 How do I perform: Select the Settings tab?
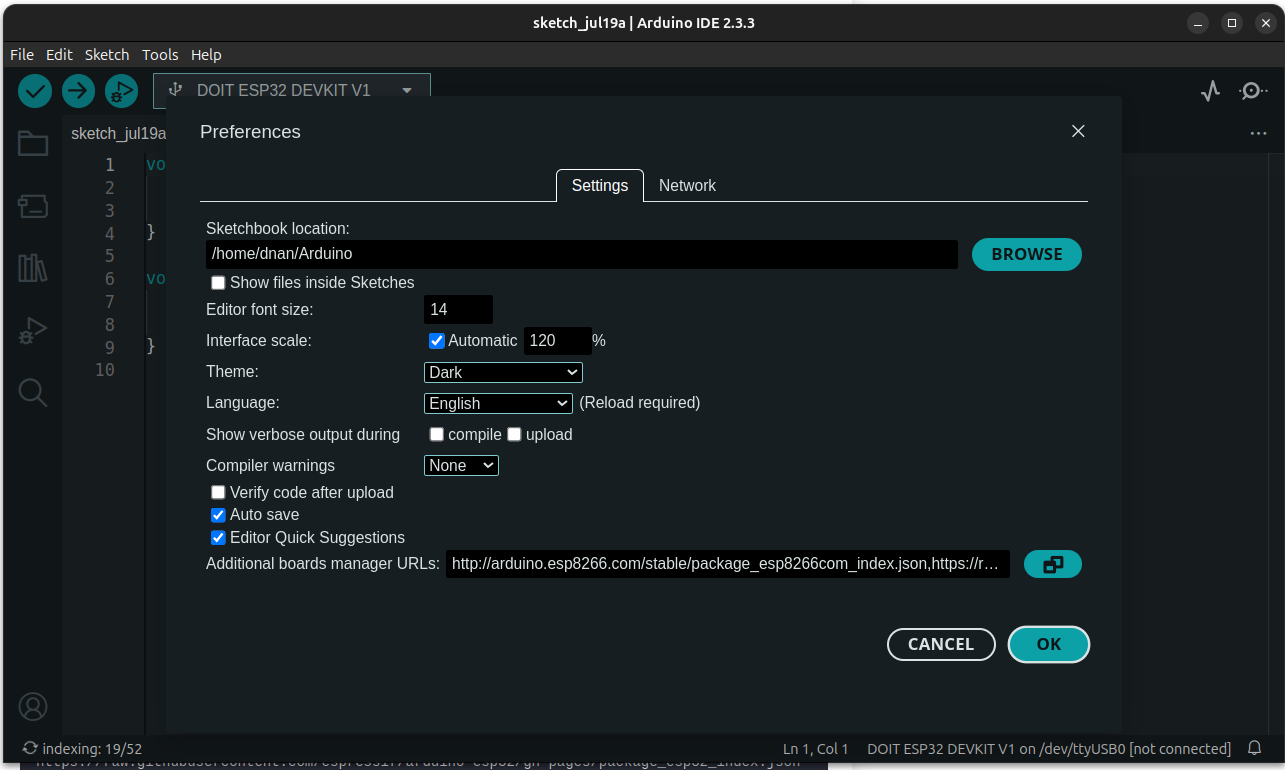click(x=600, y=185)
